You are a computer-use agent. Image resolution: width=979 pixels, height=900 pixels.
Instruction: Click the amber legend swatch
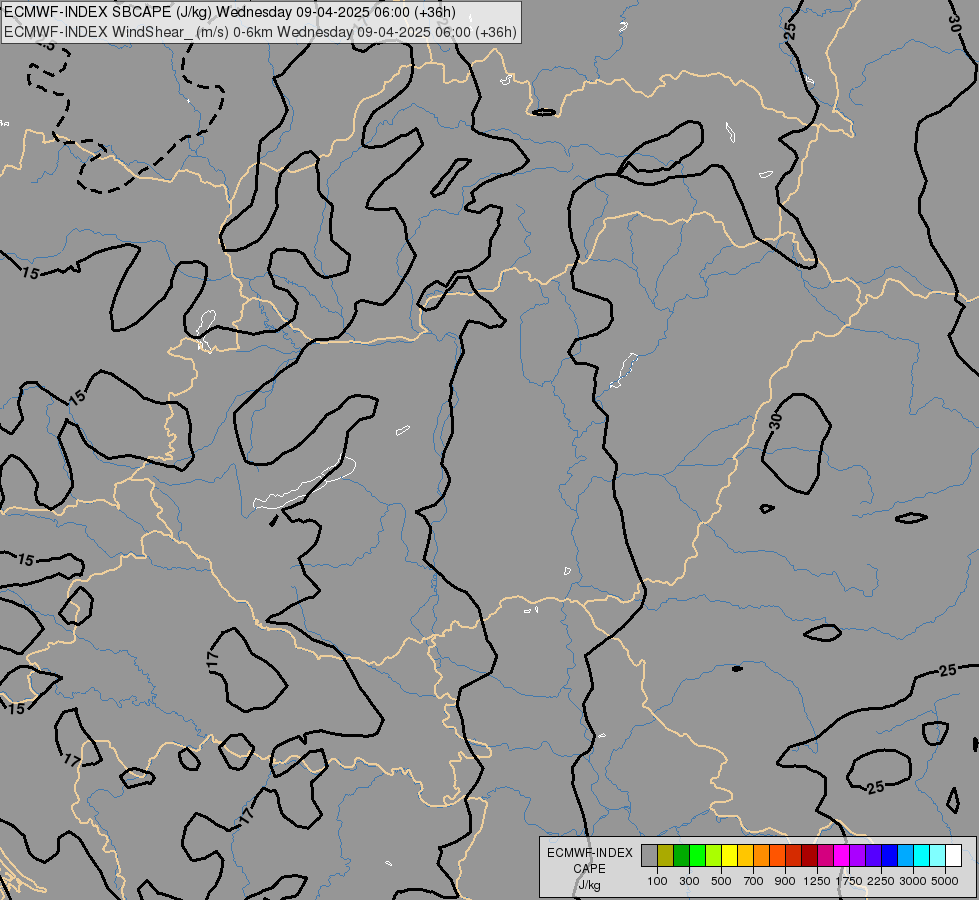[745, 856]
